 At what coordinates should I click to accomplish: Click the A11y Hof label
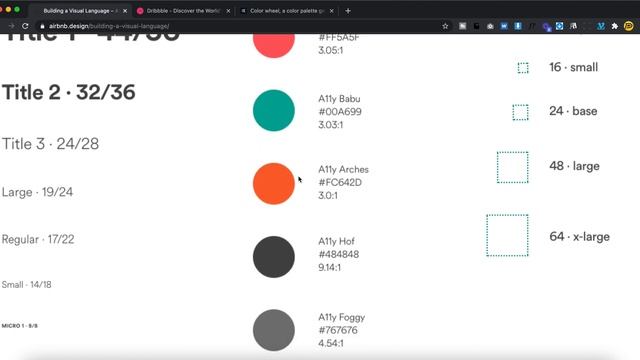(336, 241)
